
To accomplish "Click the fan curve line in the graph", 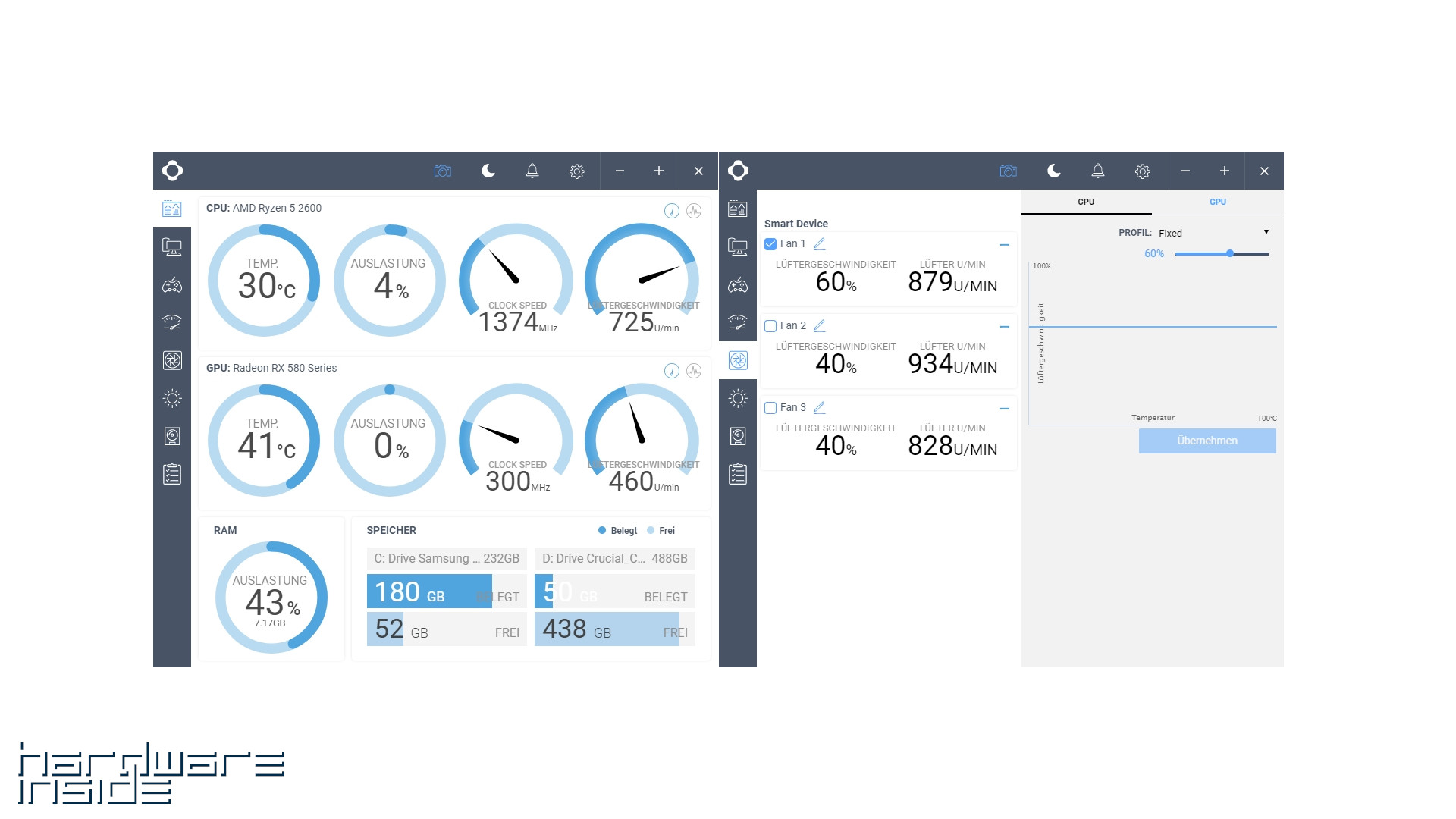I will 1153,327.
